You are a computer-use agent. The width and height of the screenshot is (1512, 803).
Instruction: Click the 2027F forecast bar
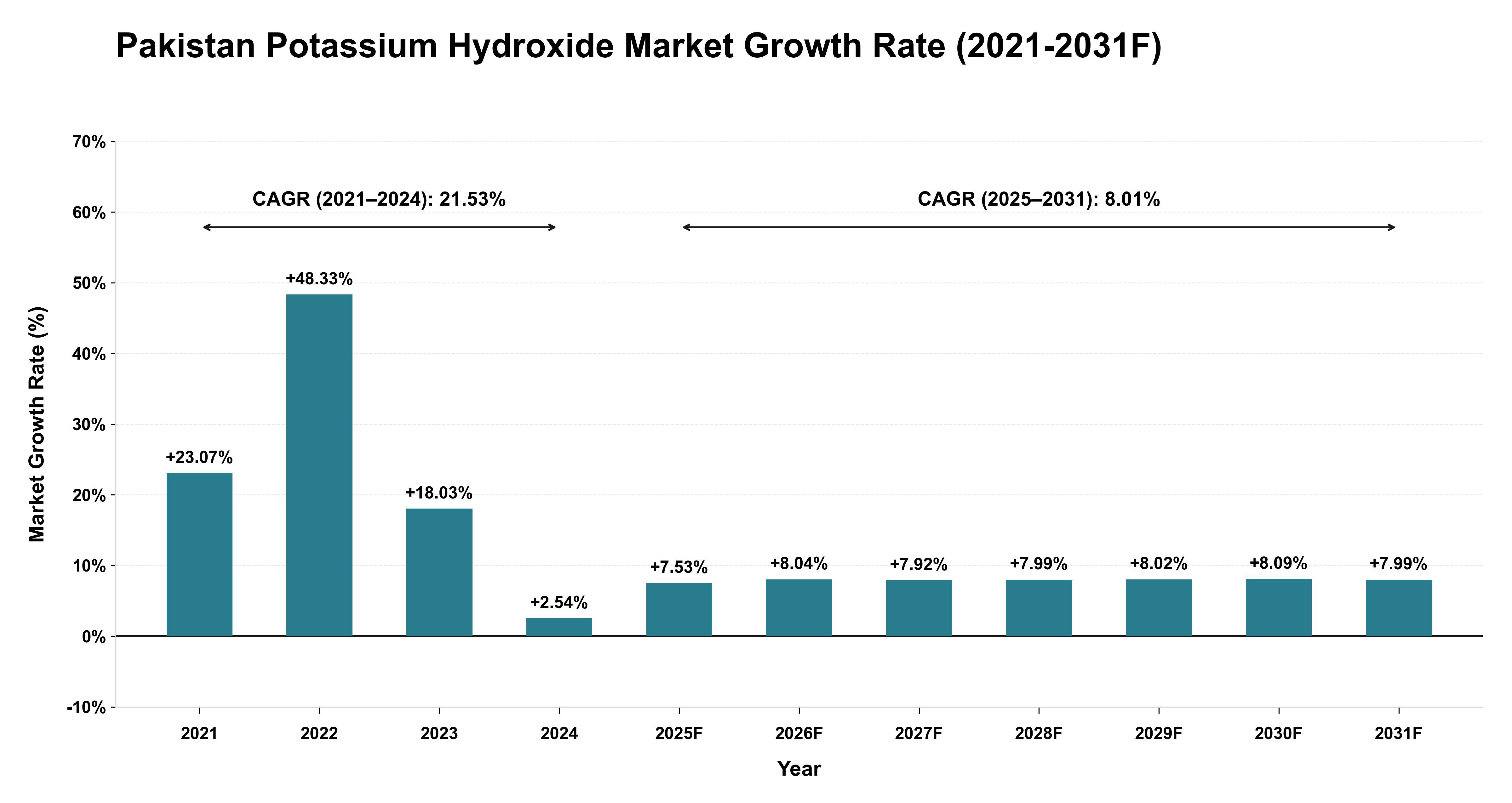click(x=919, y=607)
